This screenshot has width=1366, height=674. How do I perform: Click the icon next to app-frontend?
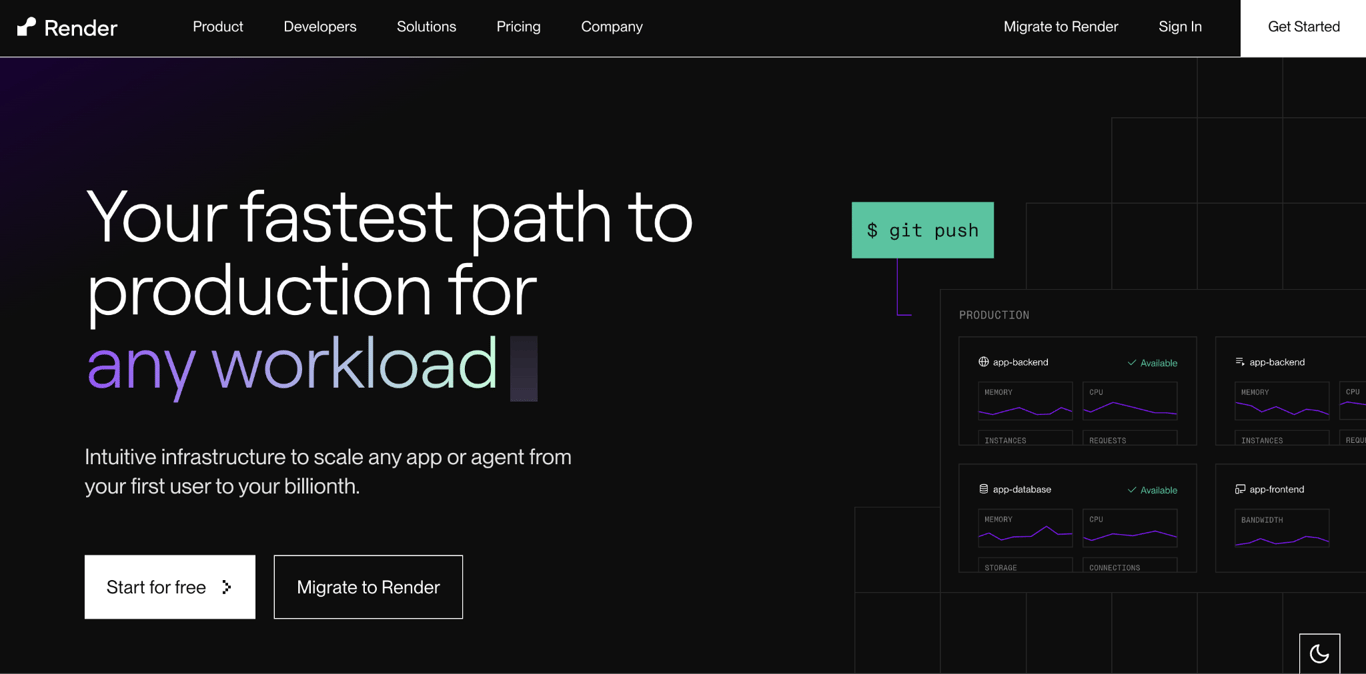1240,489
